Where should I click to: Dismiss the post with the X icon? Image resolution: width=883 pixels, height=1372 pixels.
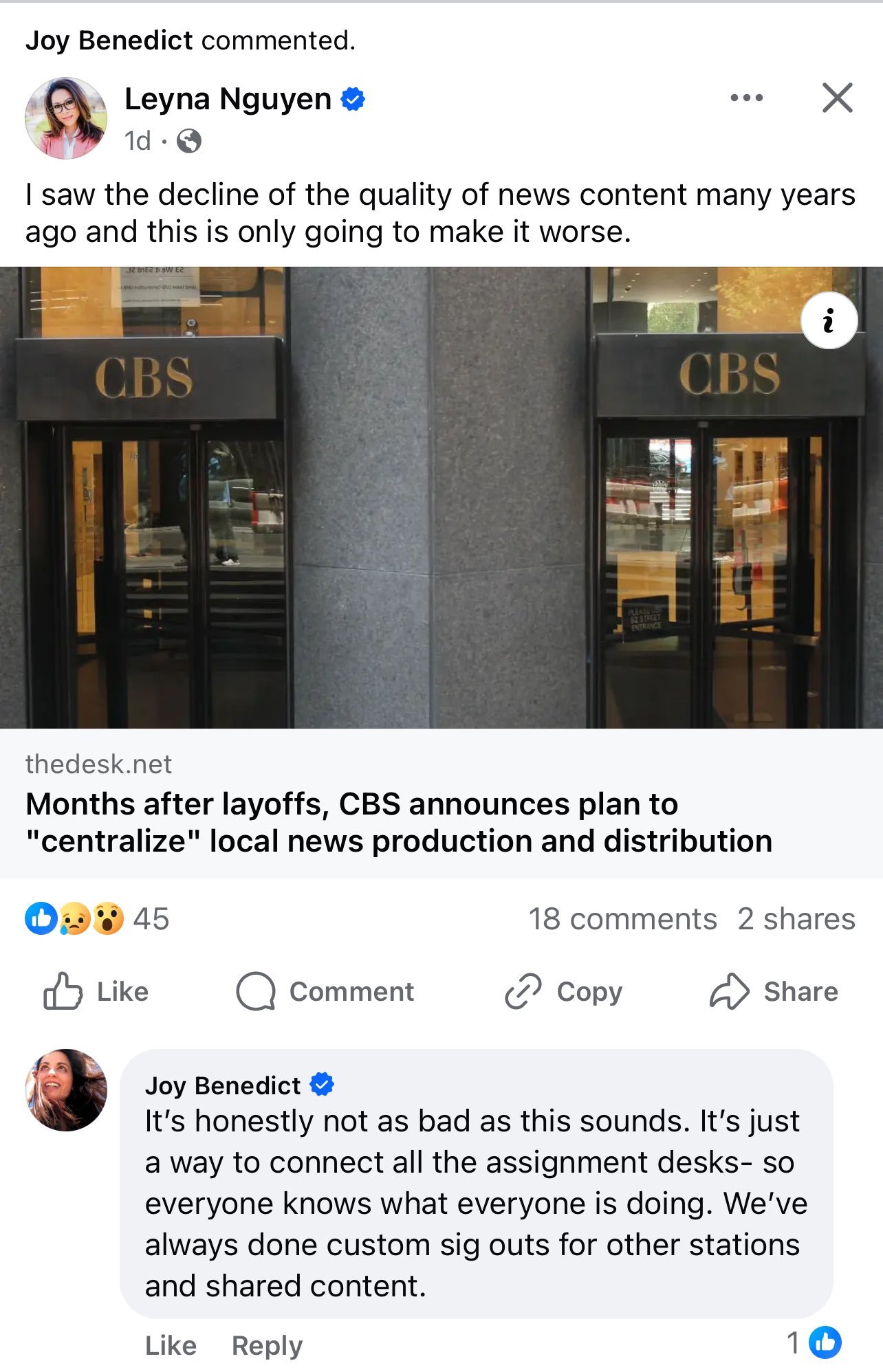(x=837, y=98)
